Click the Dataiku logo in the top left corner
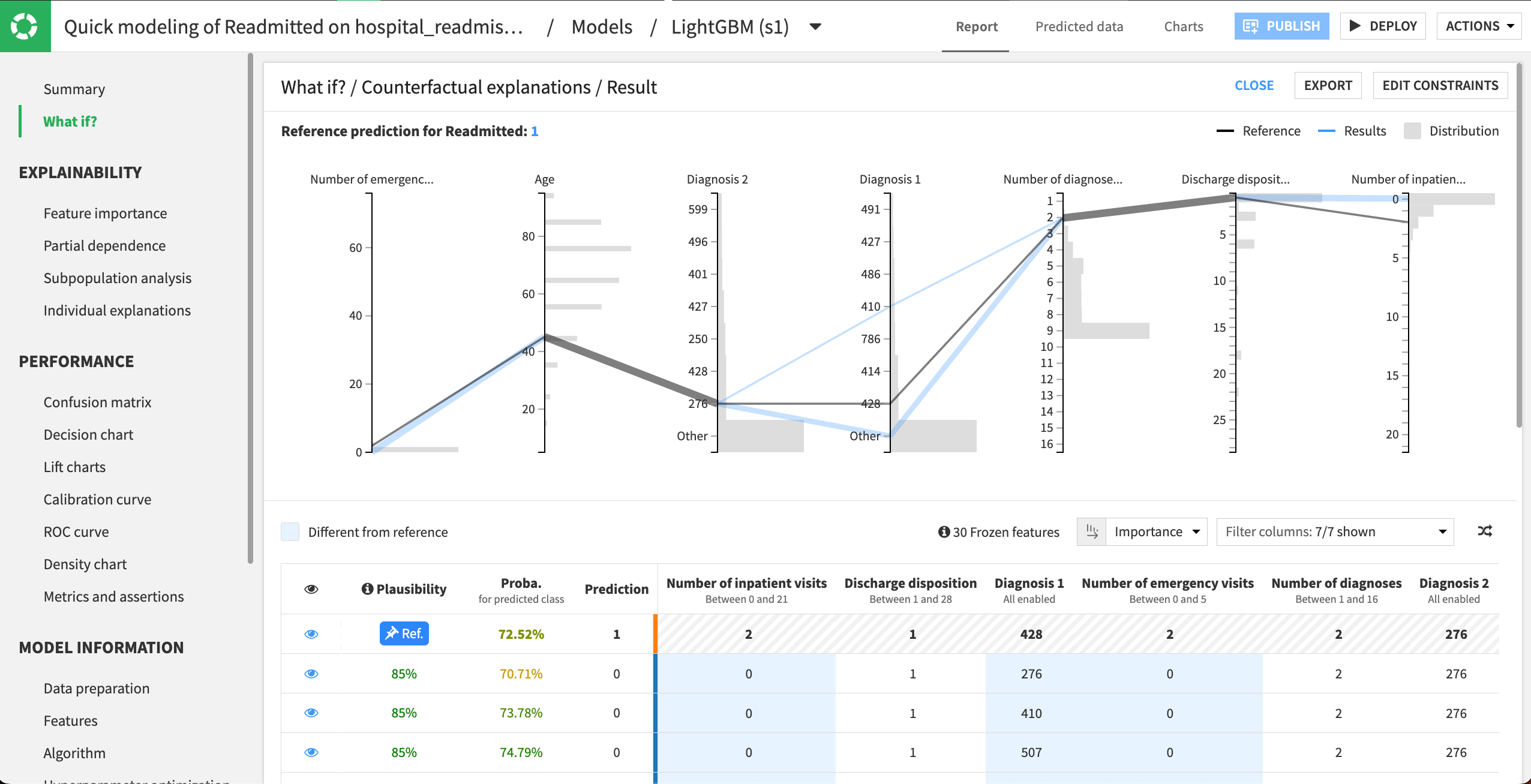 coord(25,25)
